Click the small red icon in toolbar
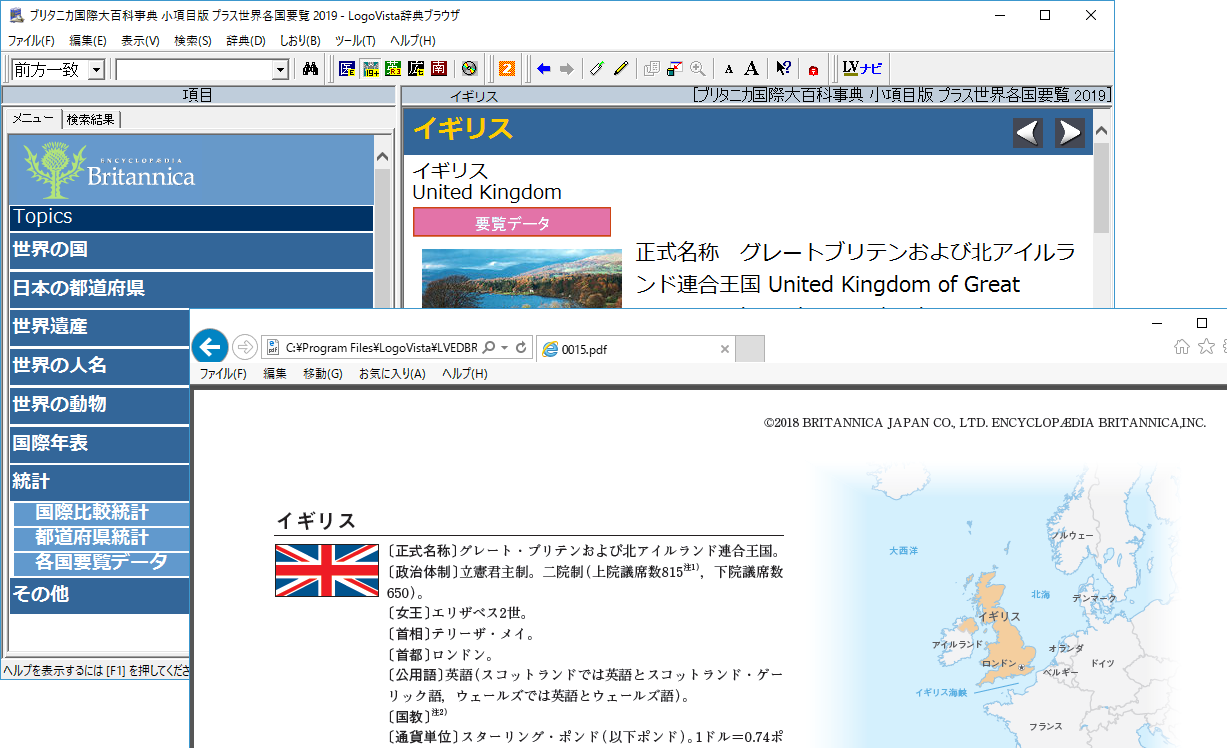1227x748 pixels. pyautogui.click(x=814, y=70)
